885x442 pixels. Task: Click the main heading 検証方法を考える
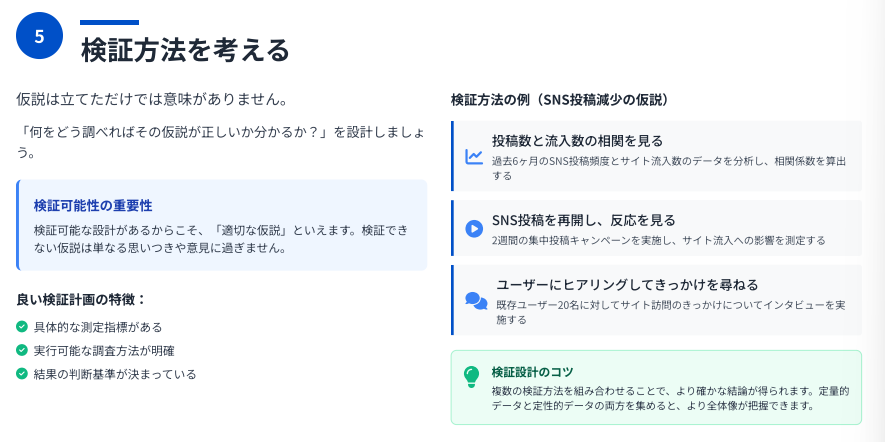185,50
